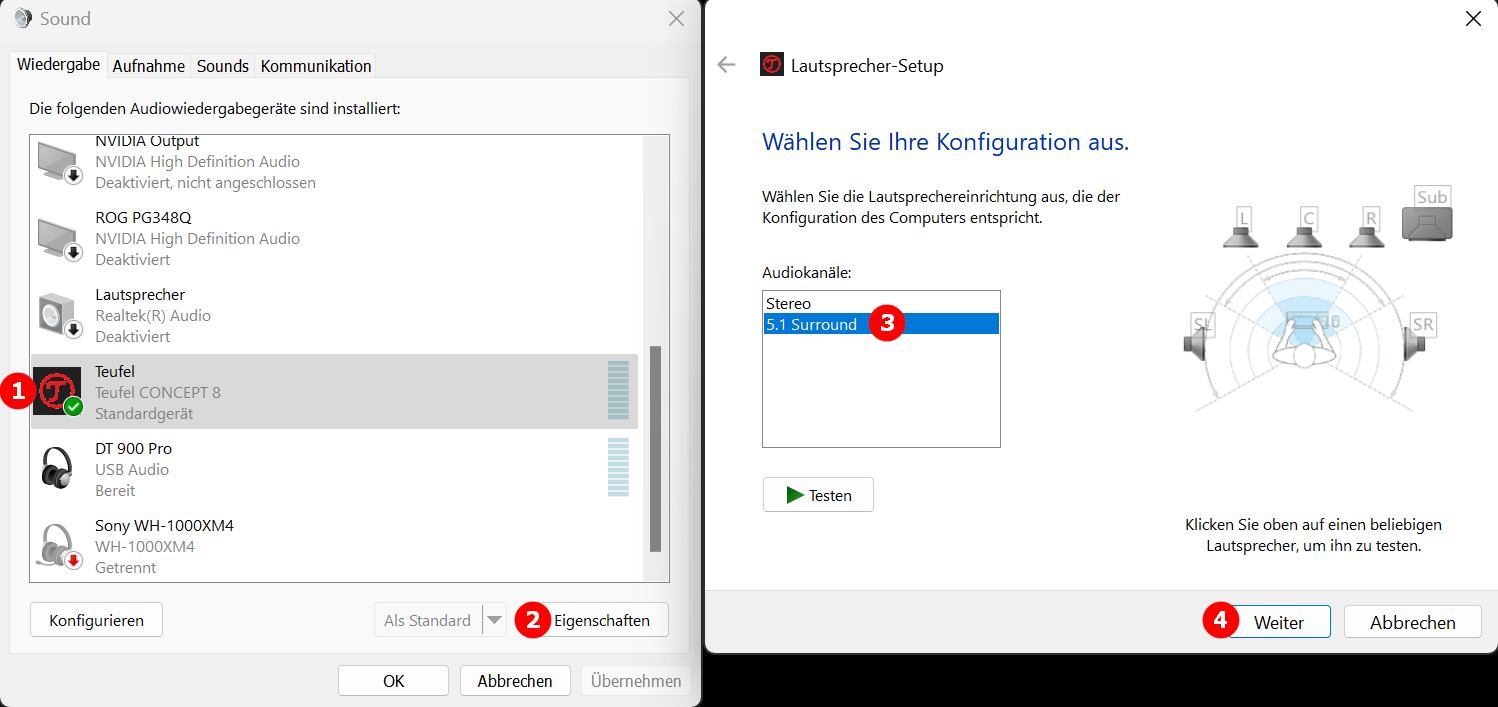Click the Als Standard button
Viewport: 1498px width, 707px height.
click(x=428, y=620)
